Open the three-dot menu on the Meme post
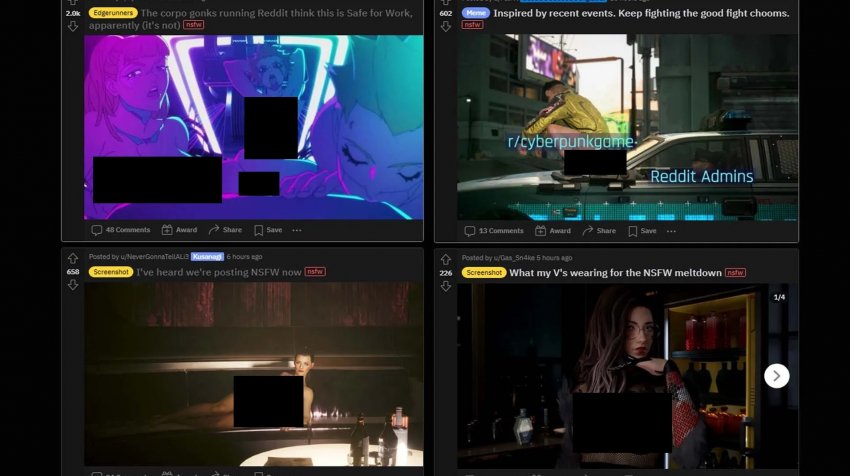This screenshot has width=850, height=476. 671,231
